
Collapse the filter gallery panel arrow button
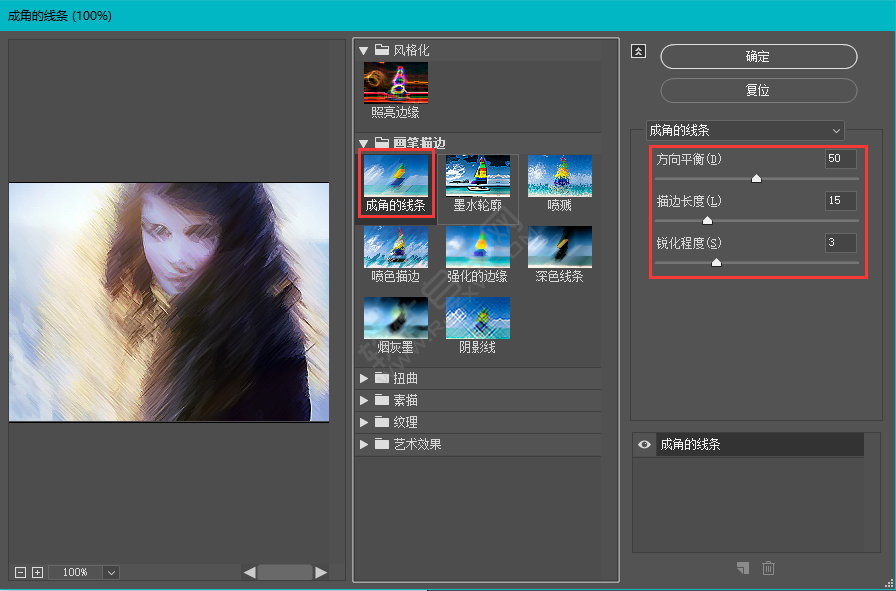pos(639,53)
